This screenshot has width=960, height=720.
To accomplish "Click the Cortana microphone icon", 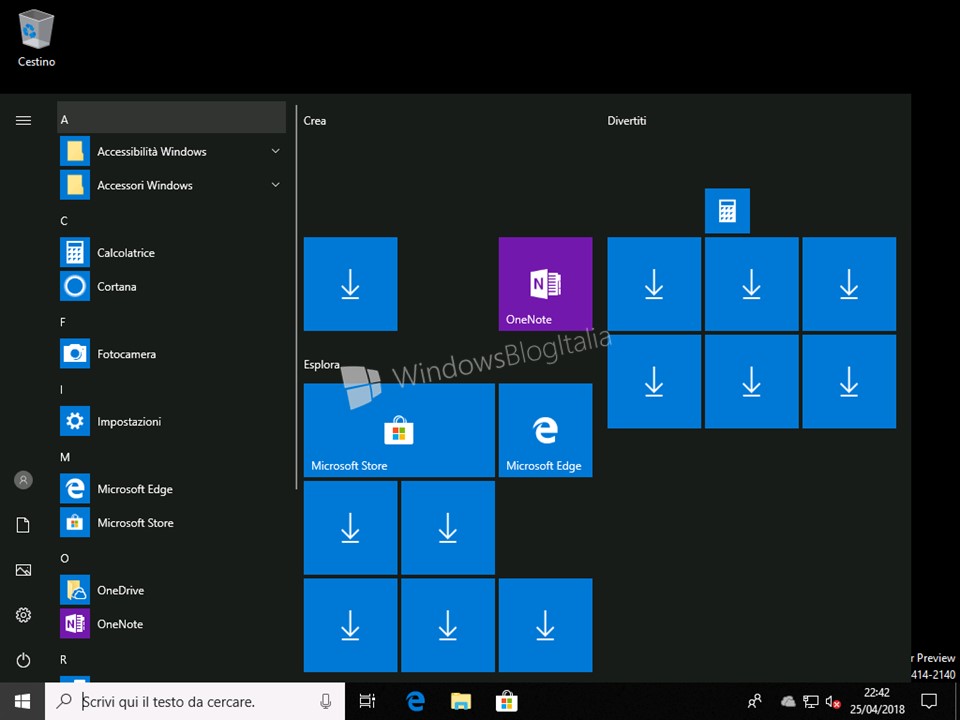I will click(326, 701).
